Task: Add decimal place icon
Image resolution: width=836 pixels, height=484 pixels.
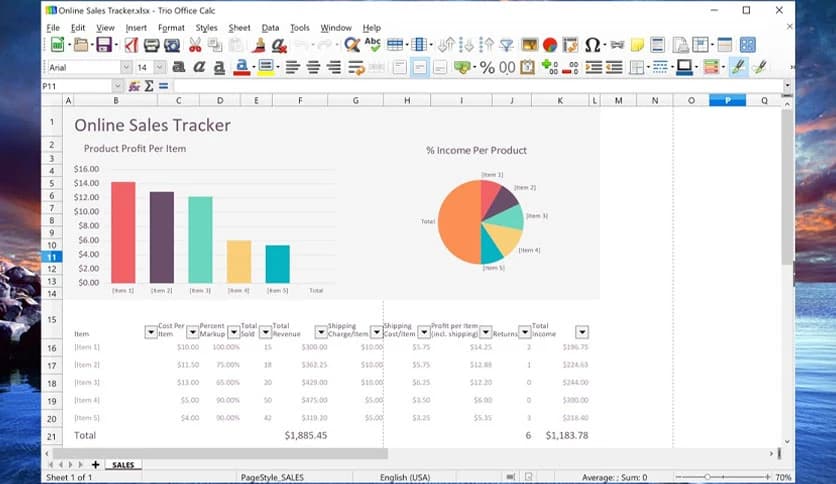Action: pos(549,67)
